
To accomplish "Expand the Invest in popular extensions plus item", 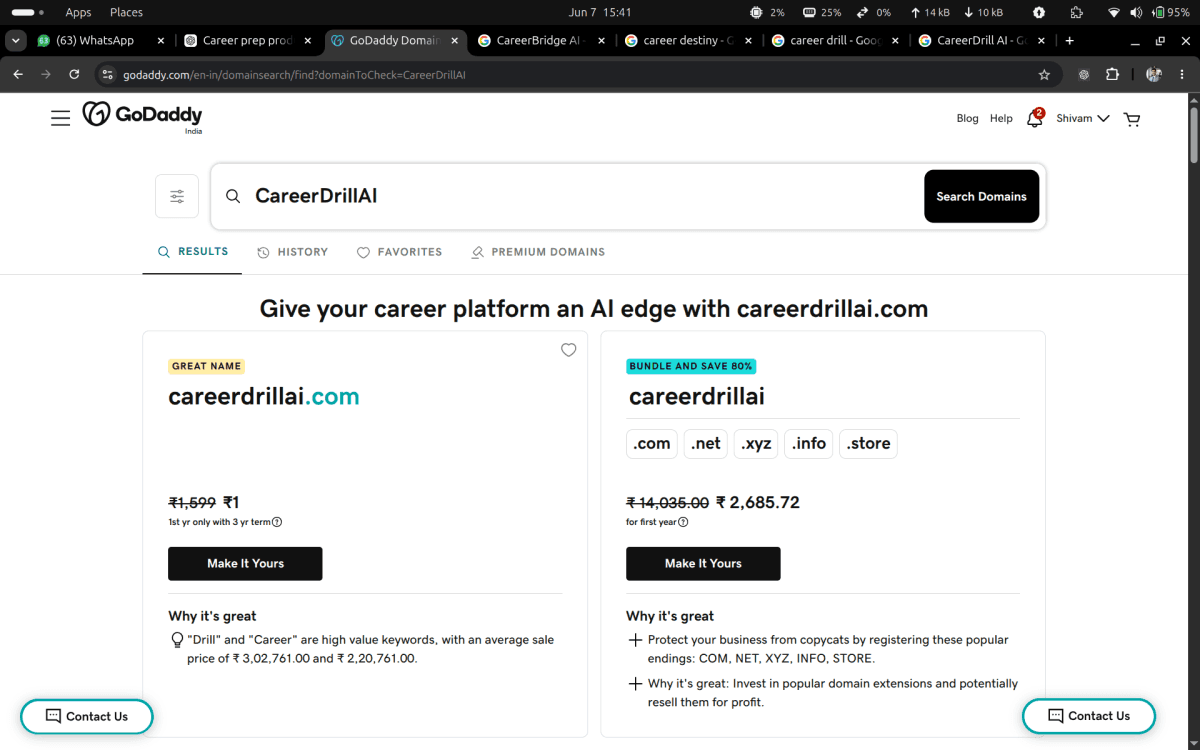I will [x=635, y=684].
